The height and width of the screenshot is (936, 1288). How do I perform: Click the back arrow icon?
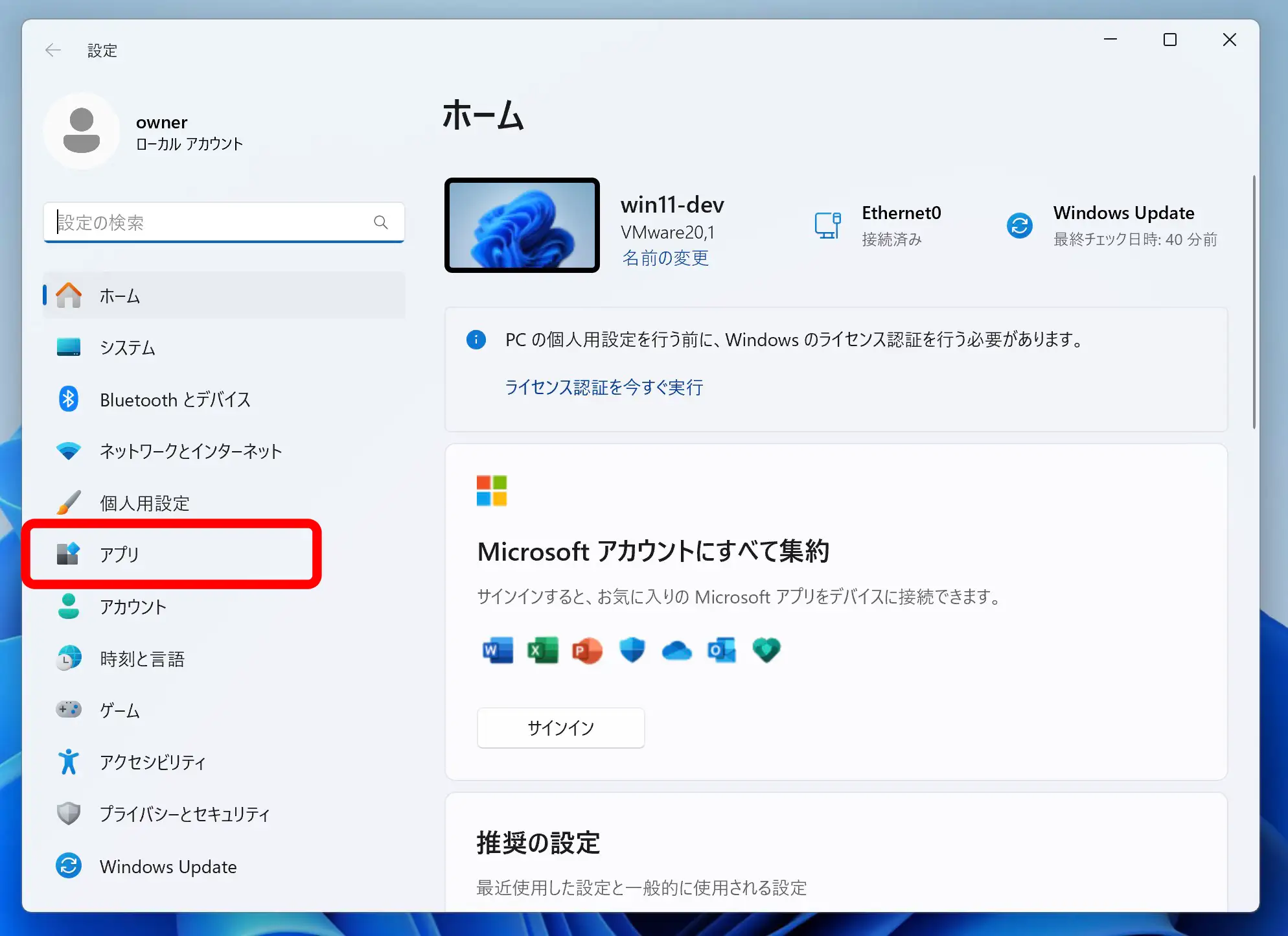(x=53, y=51)
